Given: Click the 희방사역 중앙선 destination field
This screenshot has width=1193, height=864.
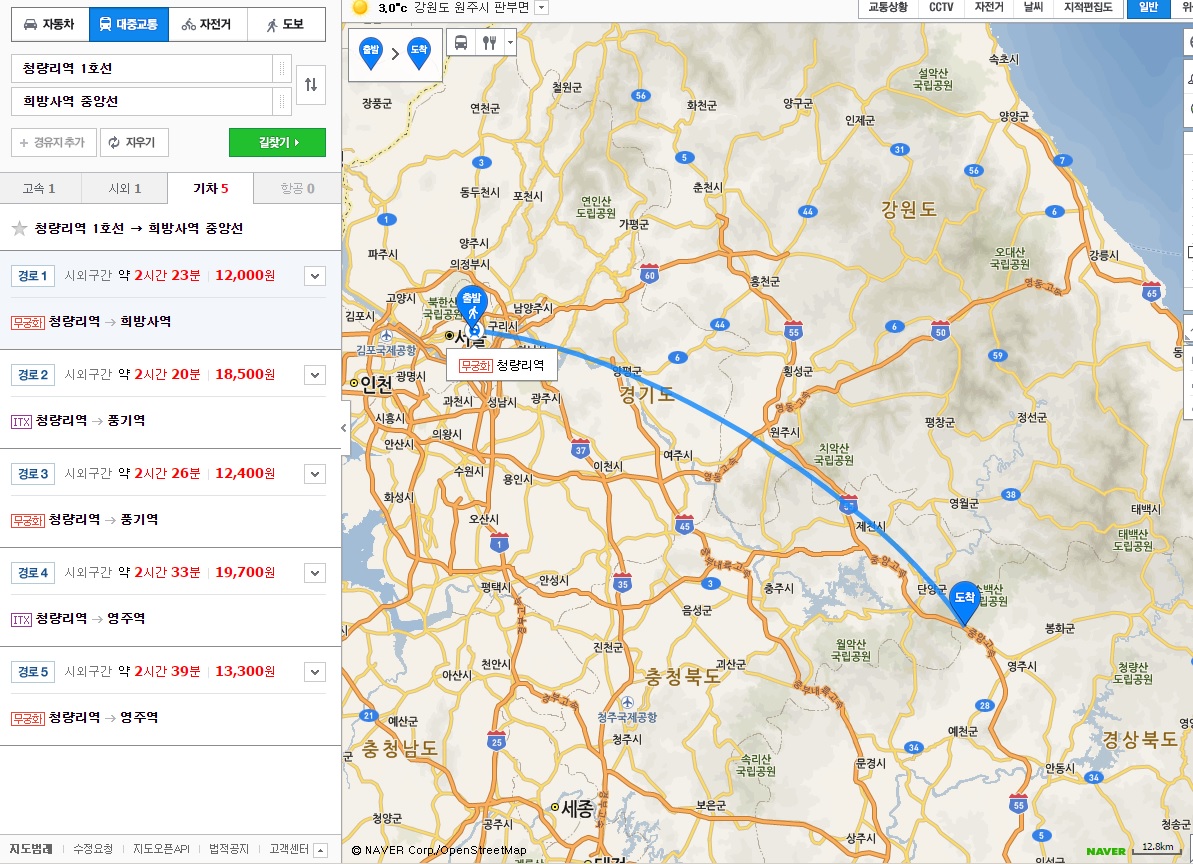Looking at the screenshot, I should [x=142, y=101].
